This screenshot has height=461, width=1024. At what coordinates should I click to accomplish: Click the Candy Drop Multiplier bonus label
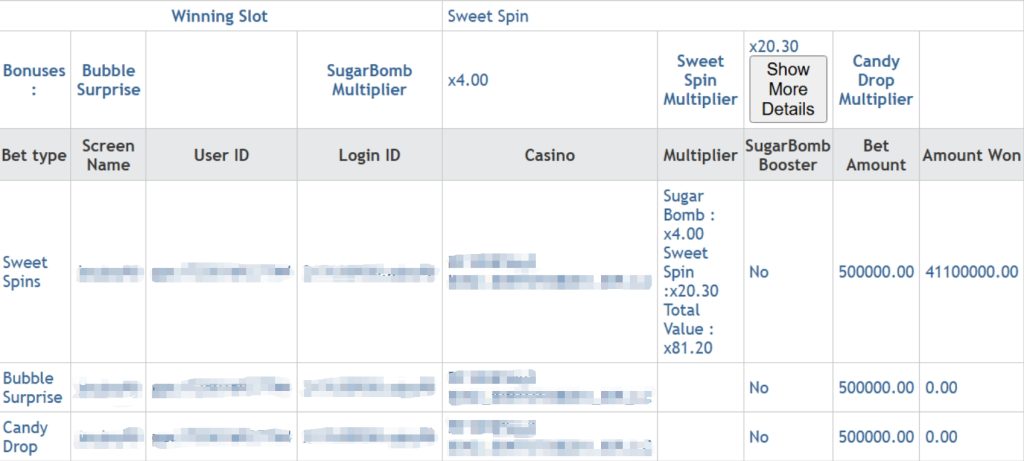click(x=875, y=80)
